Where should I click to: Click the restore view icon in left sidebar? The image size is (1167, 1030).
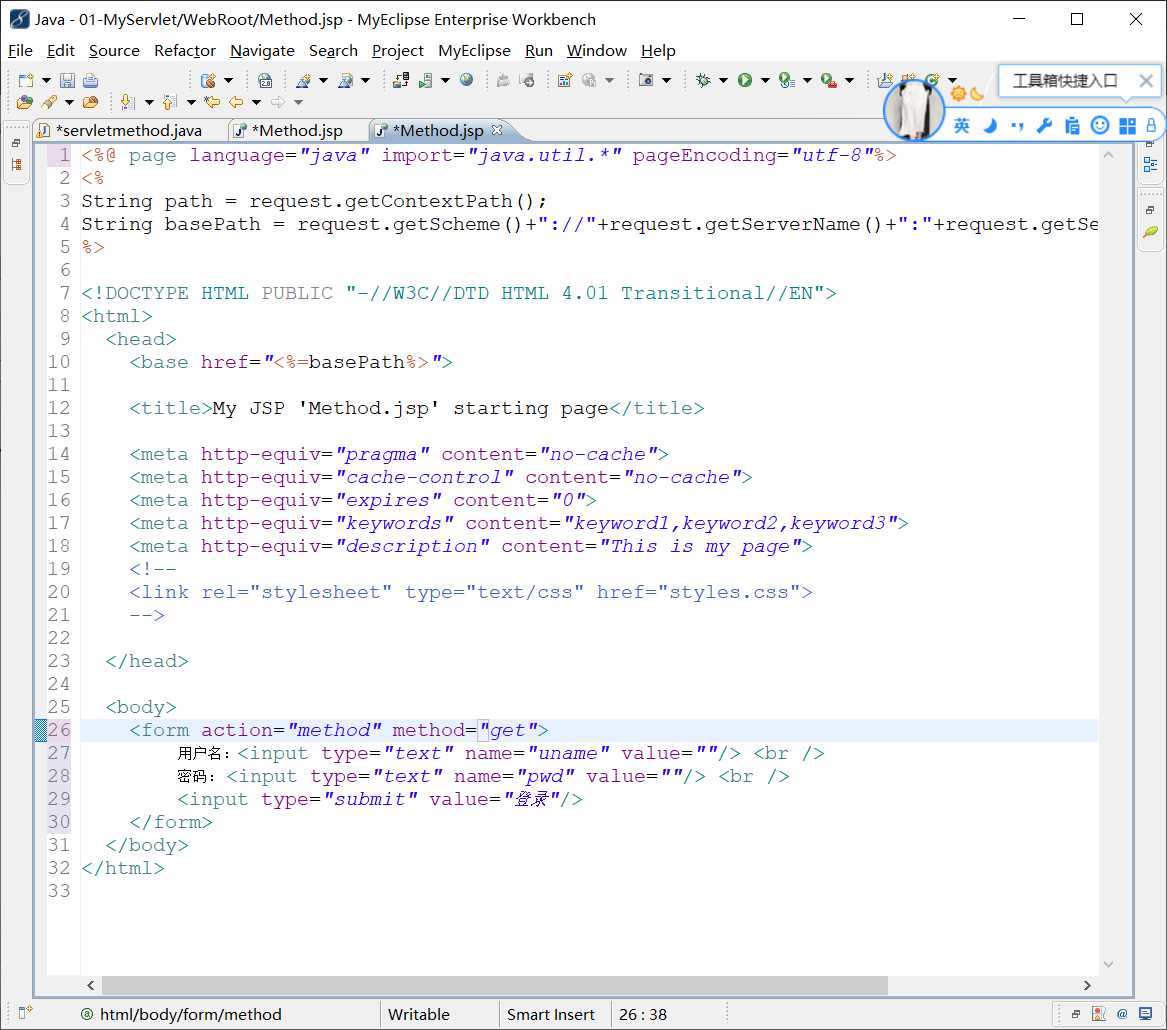(16, 142)
